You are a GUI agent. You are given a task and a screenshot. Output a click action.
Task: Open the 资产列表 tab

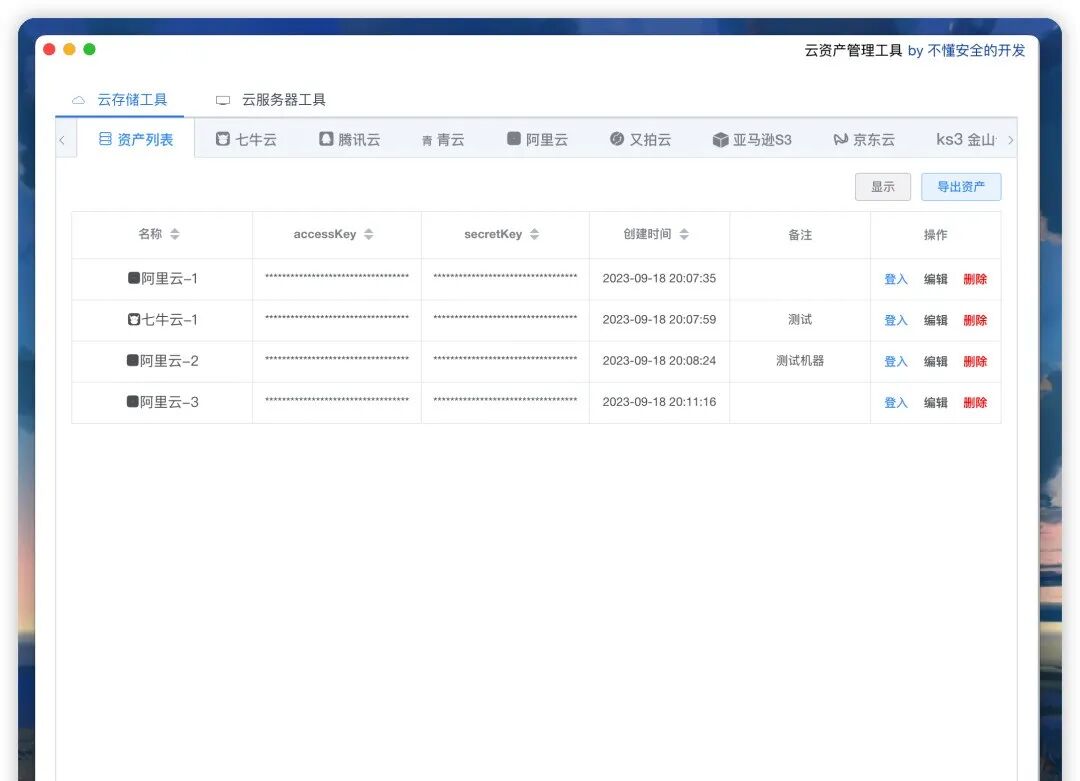(136, 139)
